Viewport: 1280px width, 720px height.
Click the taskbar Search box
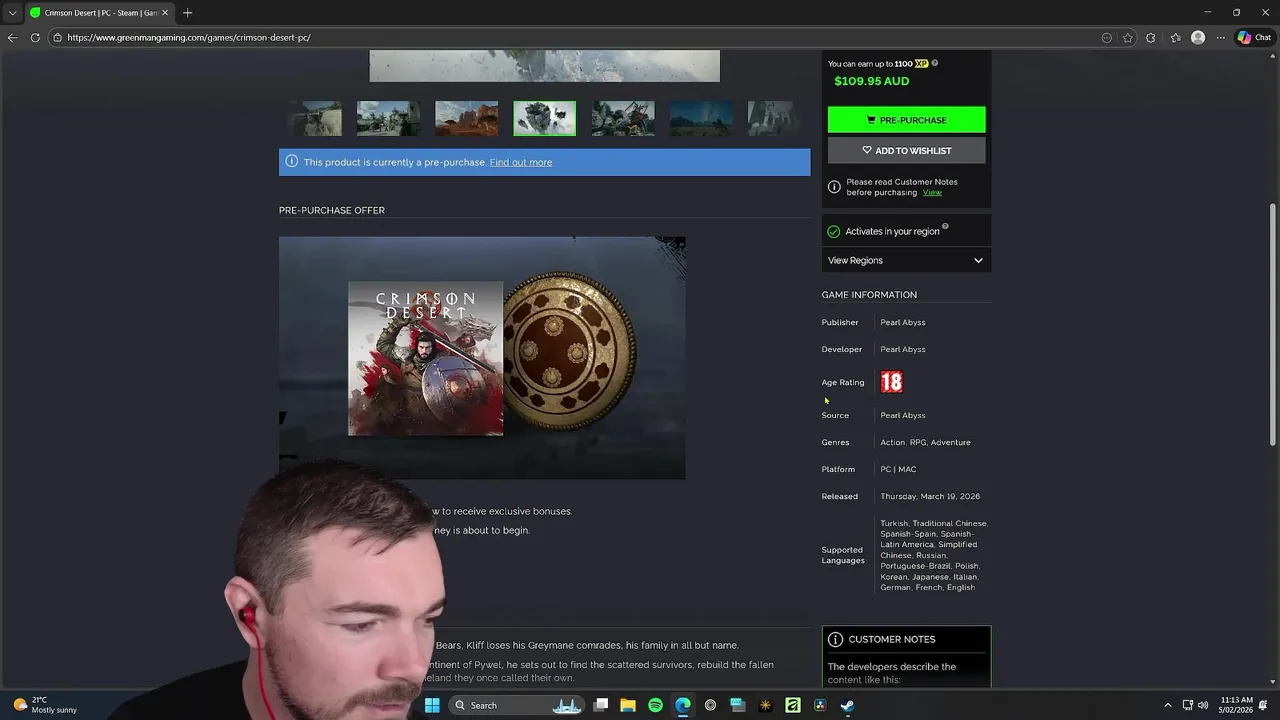pyautogui.click(x=518, y=705)
